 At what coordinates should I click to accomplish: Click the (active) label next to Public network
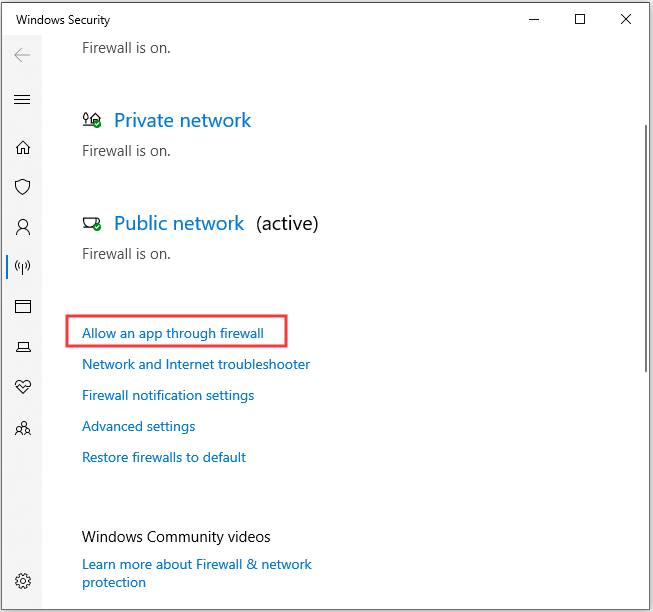pos(287,224)
